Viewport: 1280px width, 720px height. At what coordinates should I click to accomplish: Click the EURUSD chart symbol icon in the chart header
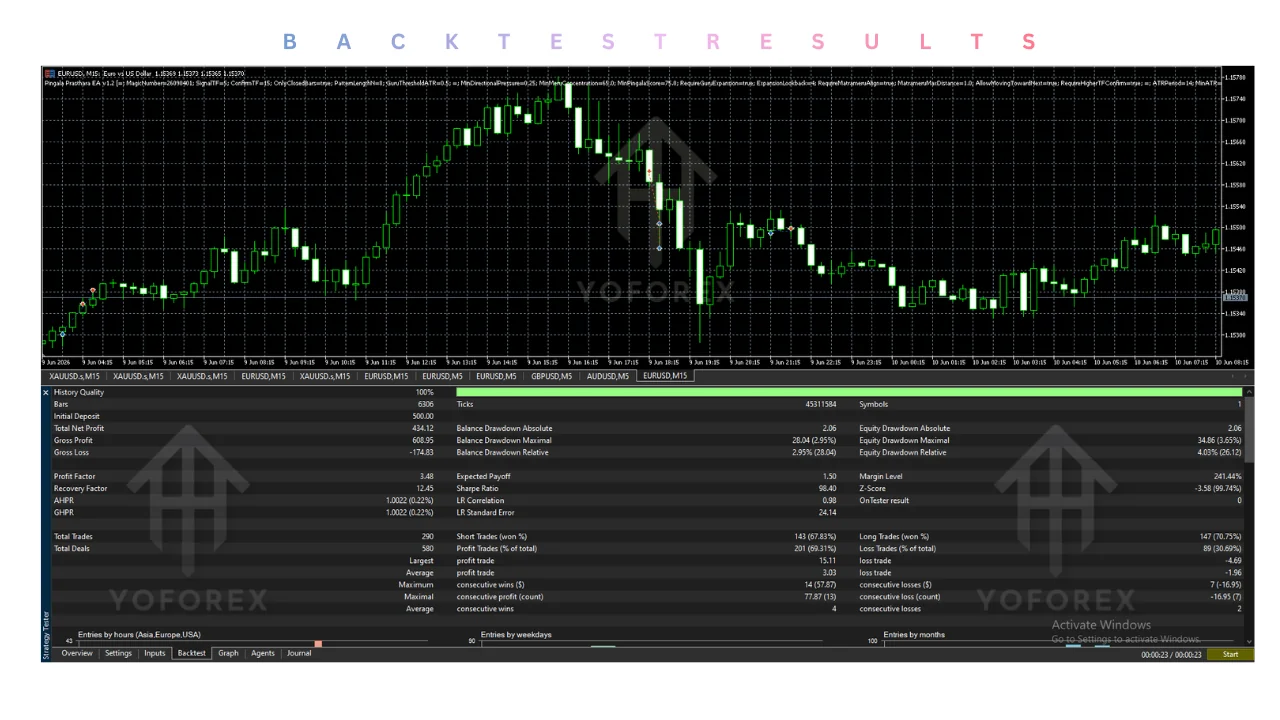coord(50,73)
